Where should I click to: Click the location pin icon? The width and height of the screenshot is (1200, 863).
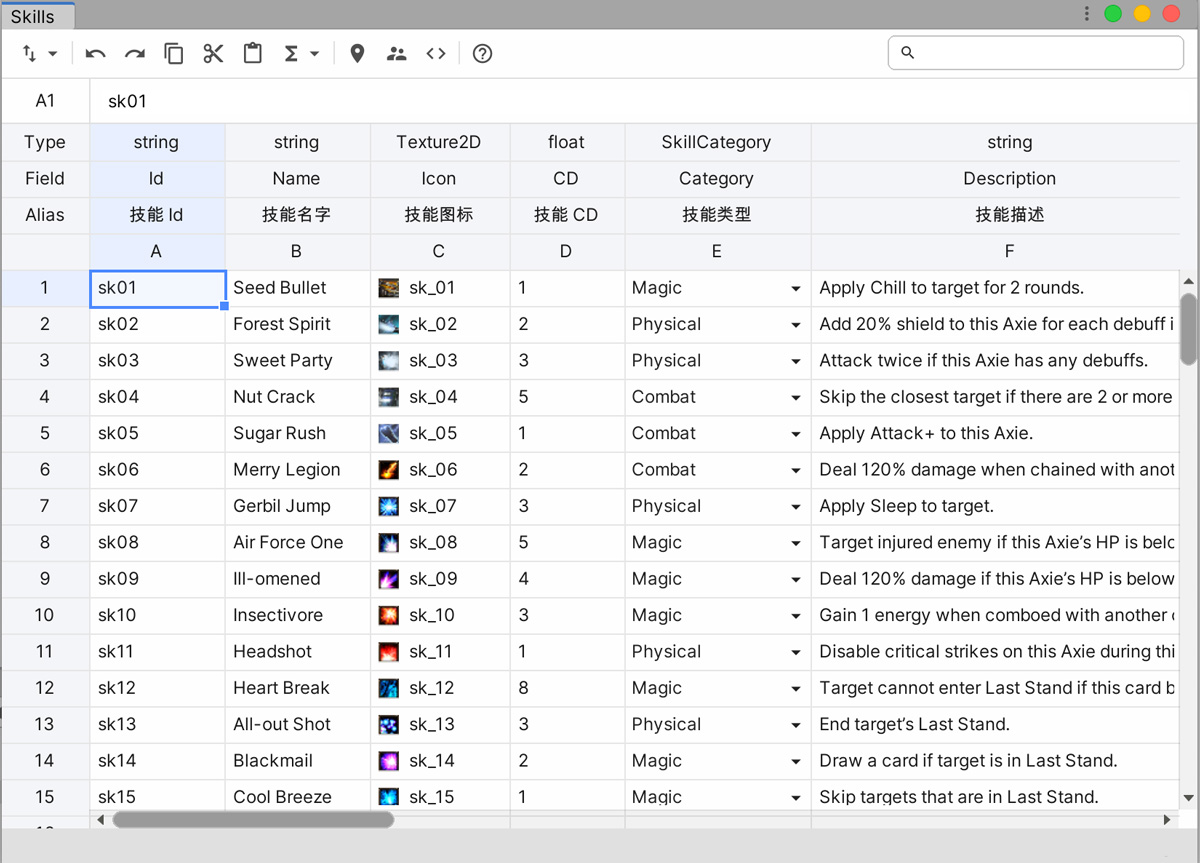(357, 53)
